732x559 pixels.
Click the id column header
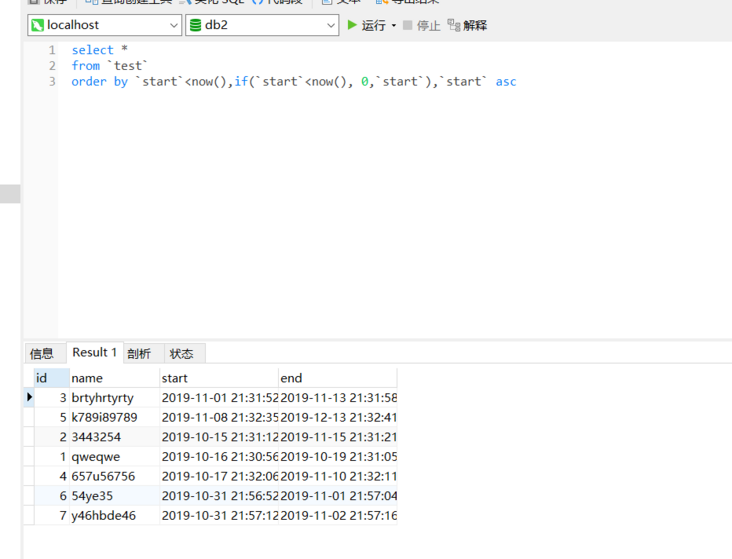click(51, 378)
